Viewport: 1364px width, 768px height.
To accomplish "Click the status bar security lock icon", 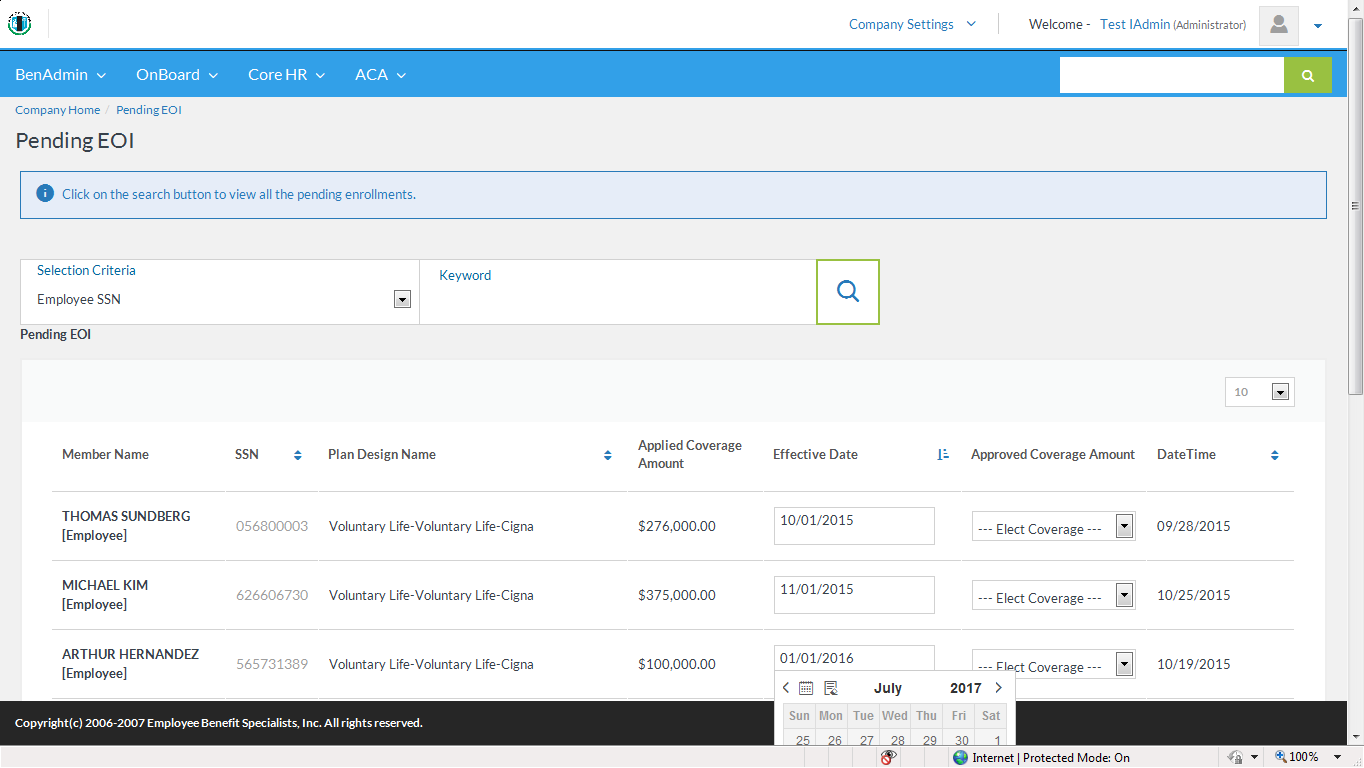I will pos(1236,758).
